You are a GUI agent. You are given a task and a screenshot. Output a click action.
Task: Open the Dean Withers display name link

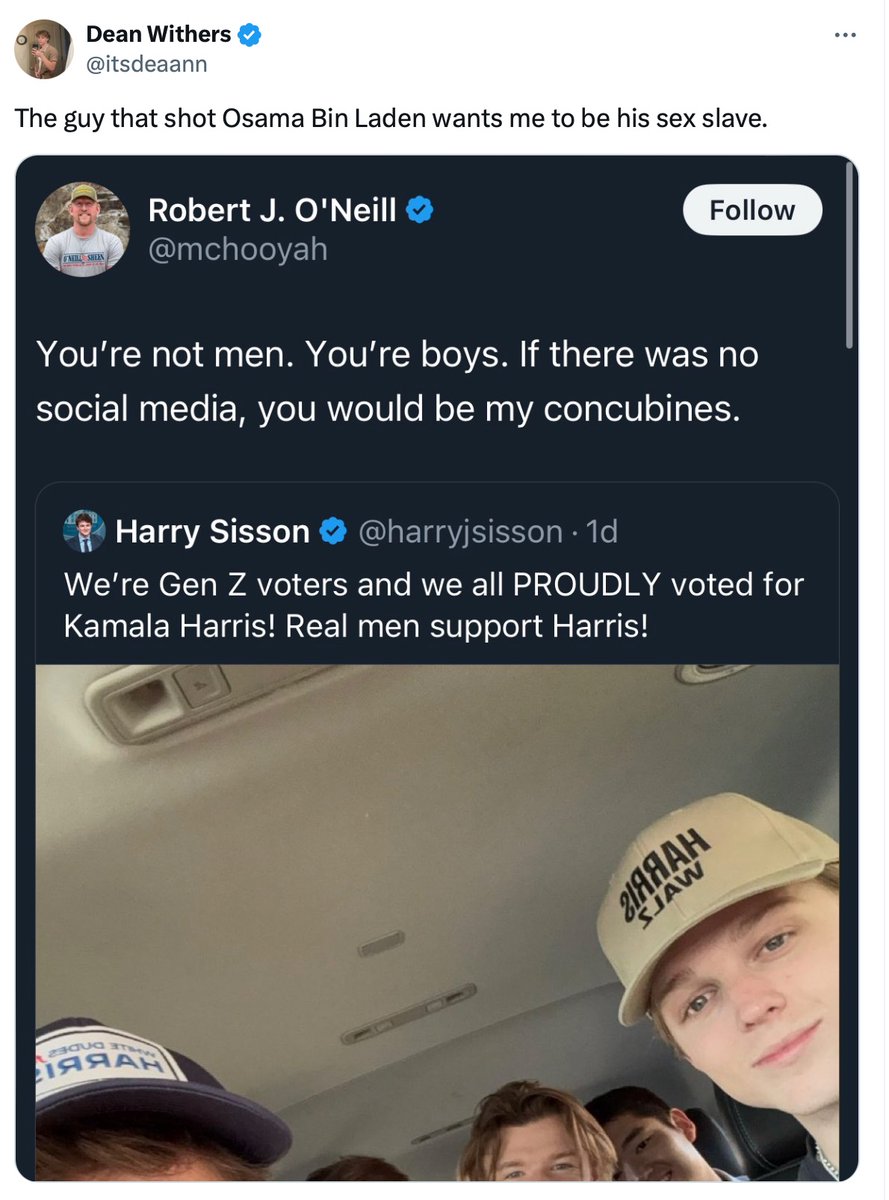pyautogui.click(x=158, y=35)
